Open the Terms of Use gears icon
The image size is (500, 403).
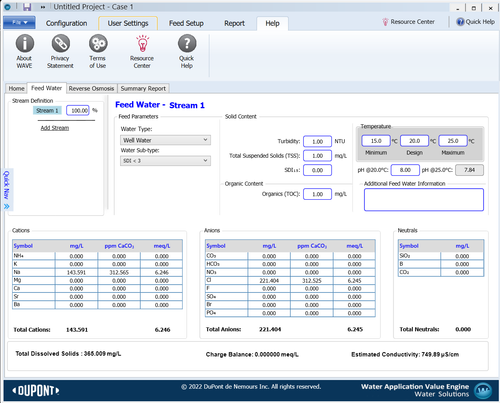(x=98, y=44)
